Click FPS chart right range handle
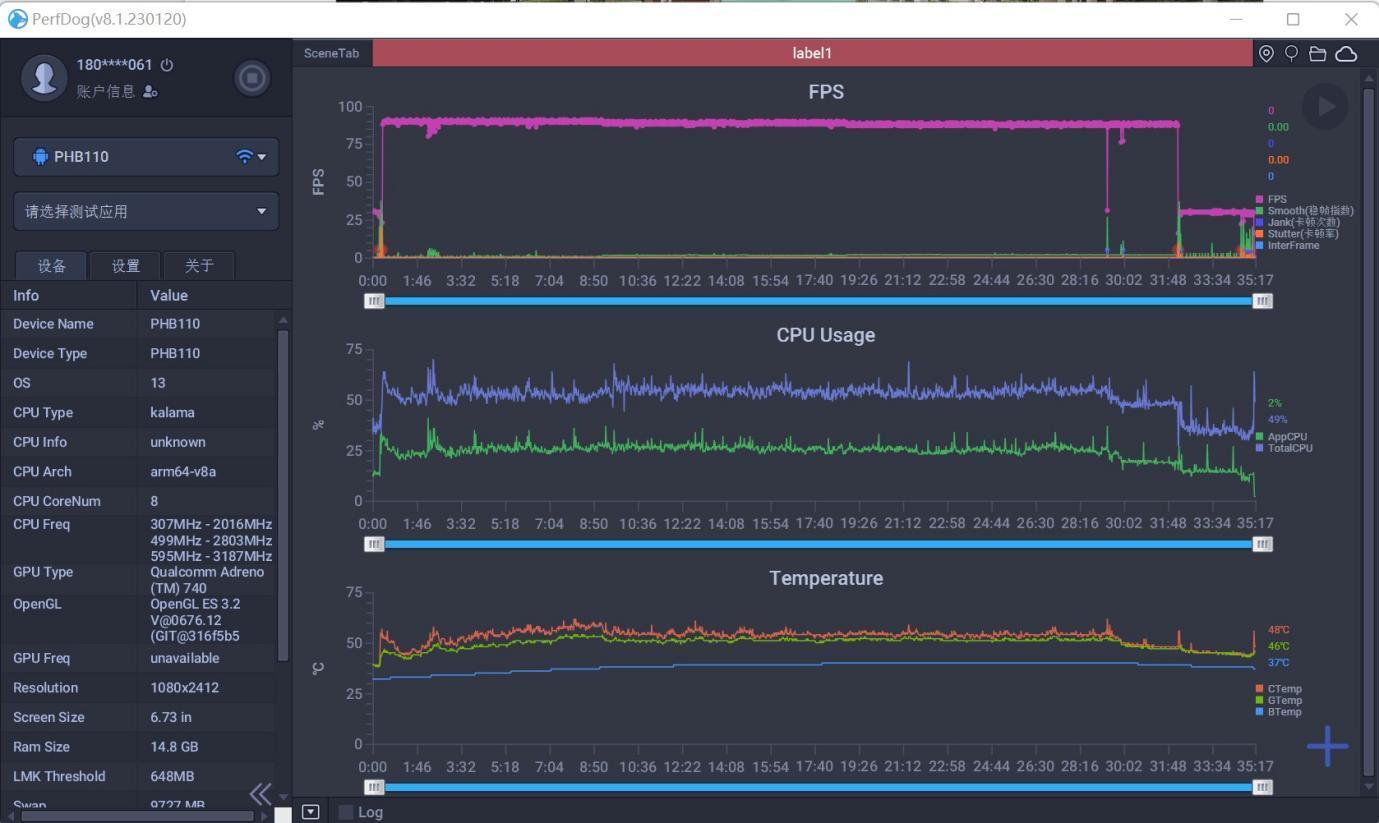The height and width of the screenshot is (823, 1379). coord(1263,301)
